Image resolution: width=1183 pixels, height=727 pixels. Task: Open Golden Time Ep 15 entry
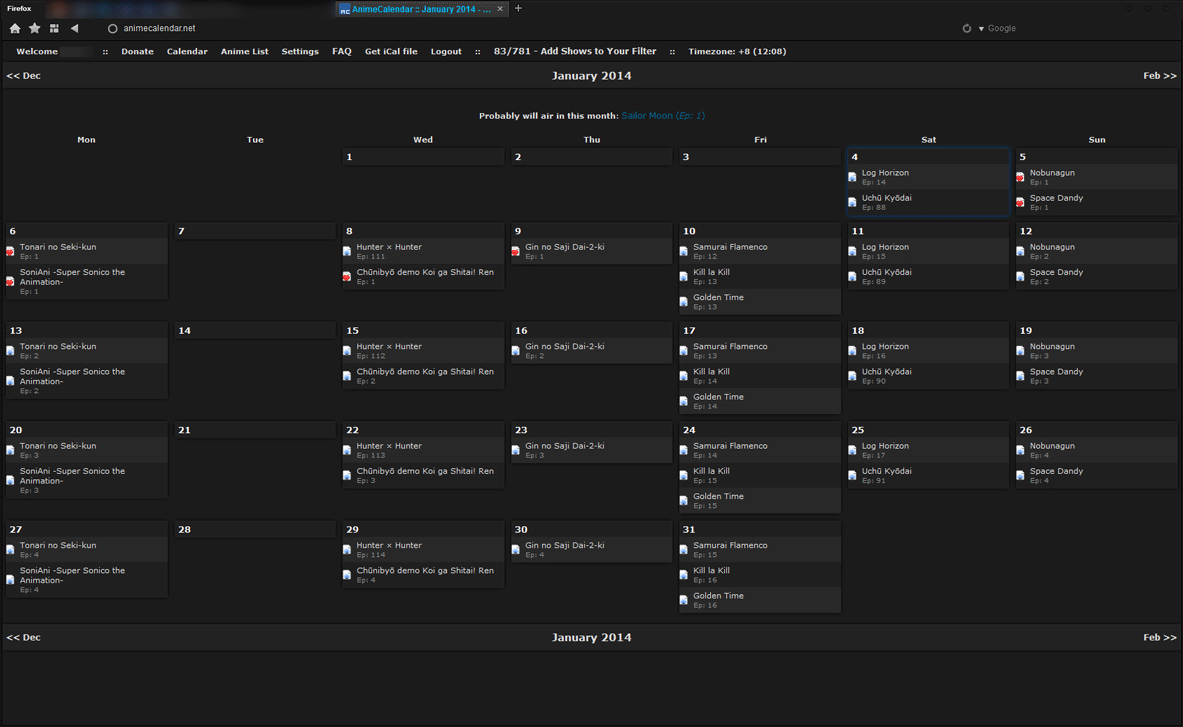pos(718,496)
